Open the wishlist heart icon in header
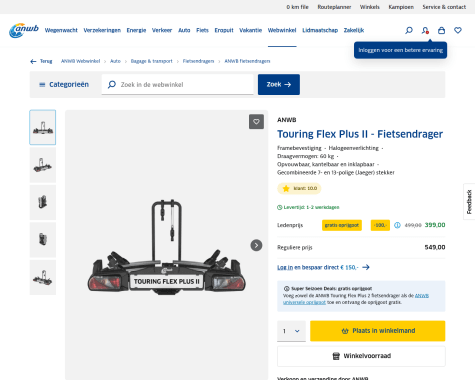 click(458, 30)
